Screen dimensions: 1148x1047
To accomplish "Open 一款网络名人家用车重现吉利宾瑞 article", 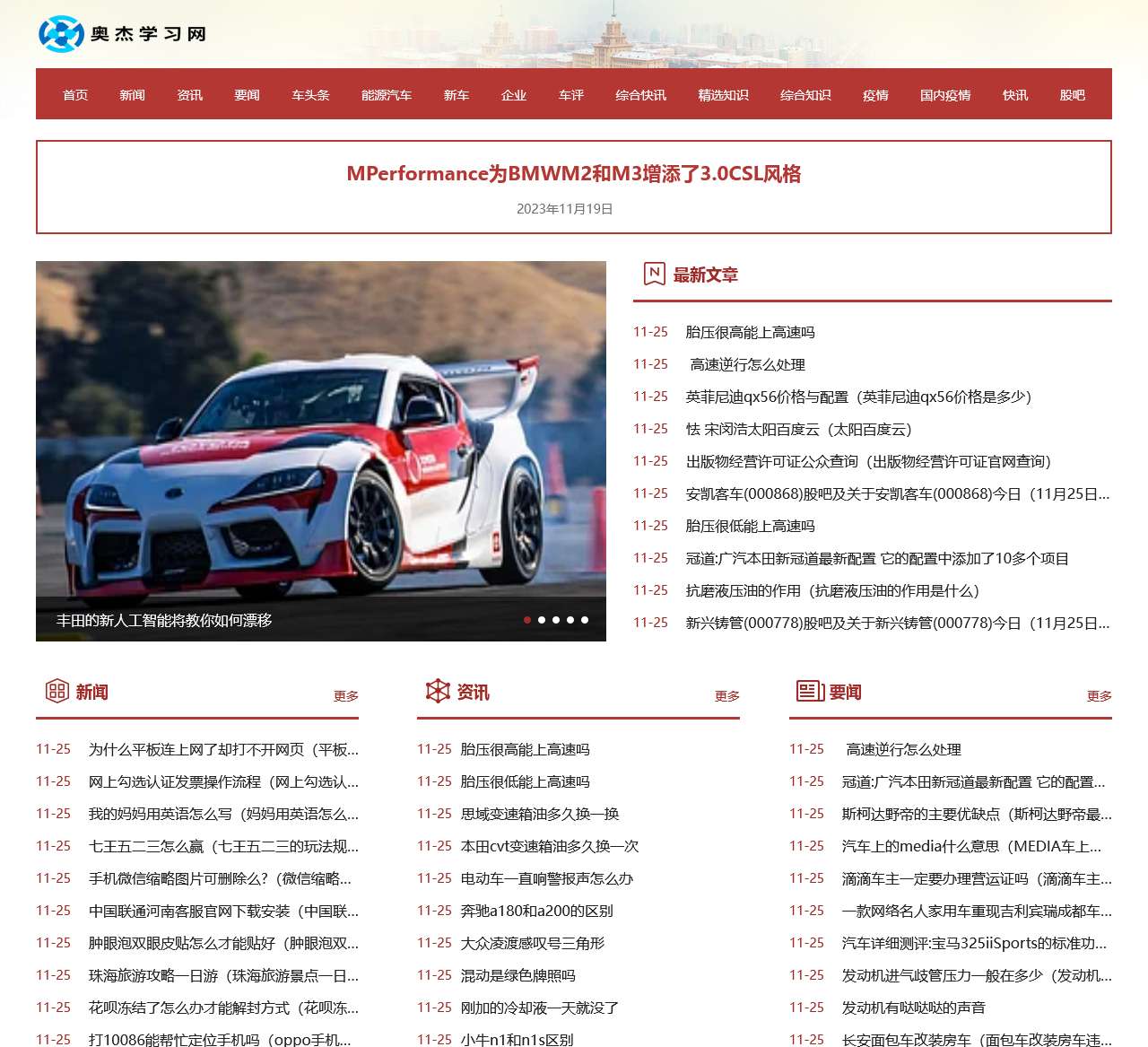I will tap(977, 911).
